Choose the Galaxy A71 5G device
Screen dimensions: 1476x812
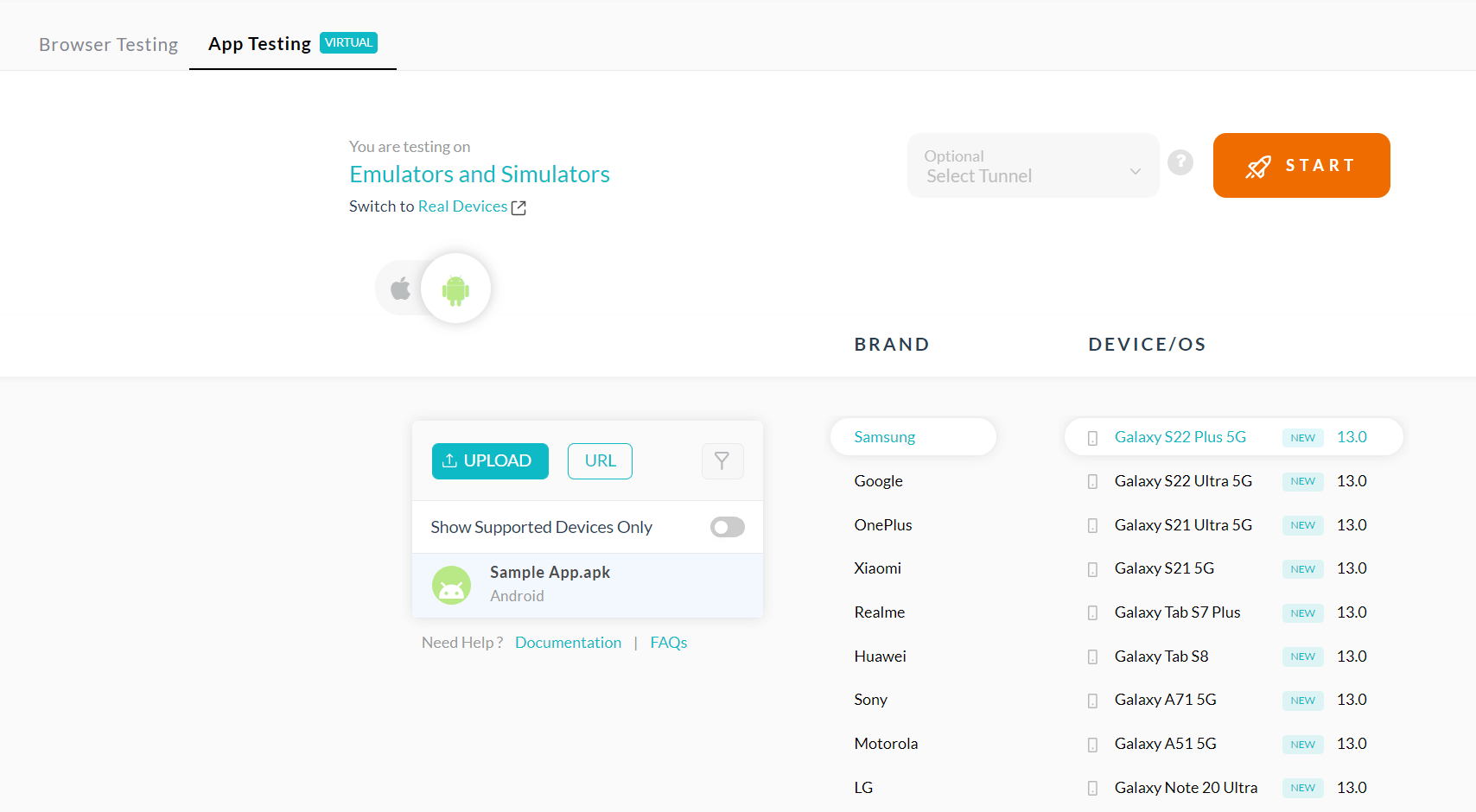1165,700
